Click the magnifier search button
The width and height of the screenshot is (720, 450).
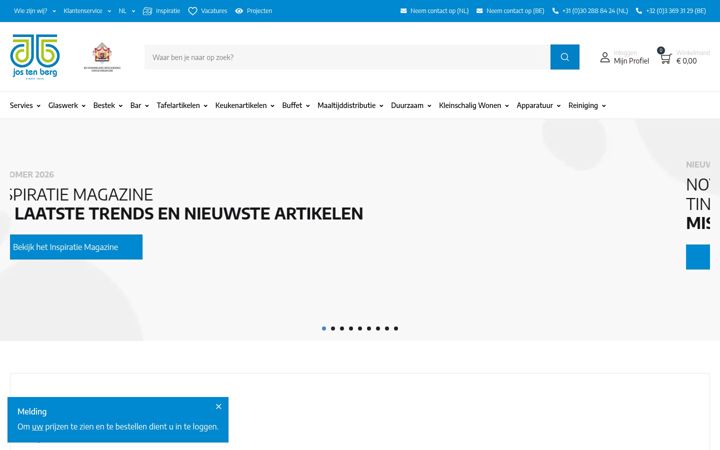[565, 57]
